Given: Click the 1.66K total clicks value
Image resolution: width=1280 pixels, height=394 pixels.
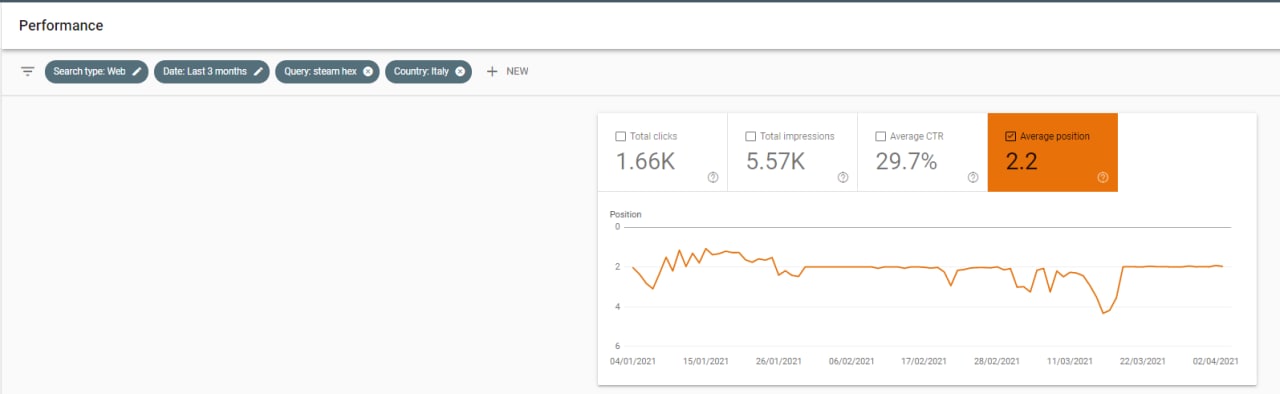Looking at the screenshot, I should pyautogui.click(x=645, y=162).
